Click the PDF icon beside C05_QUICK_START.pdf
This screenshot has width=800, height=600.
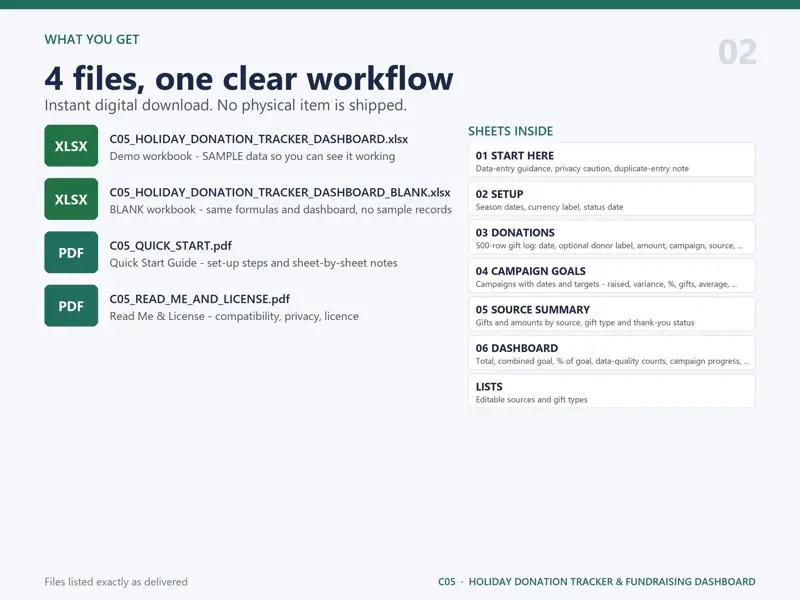coord(71,253)
